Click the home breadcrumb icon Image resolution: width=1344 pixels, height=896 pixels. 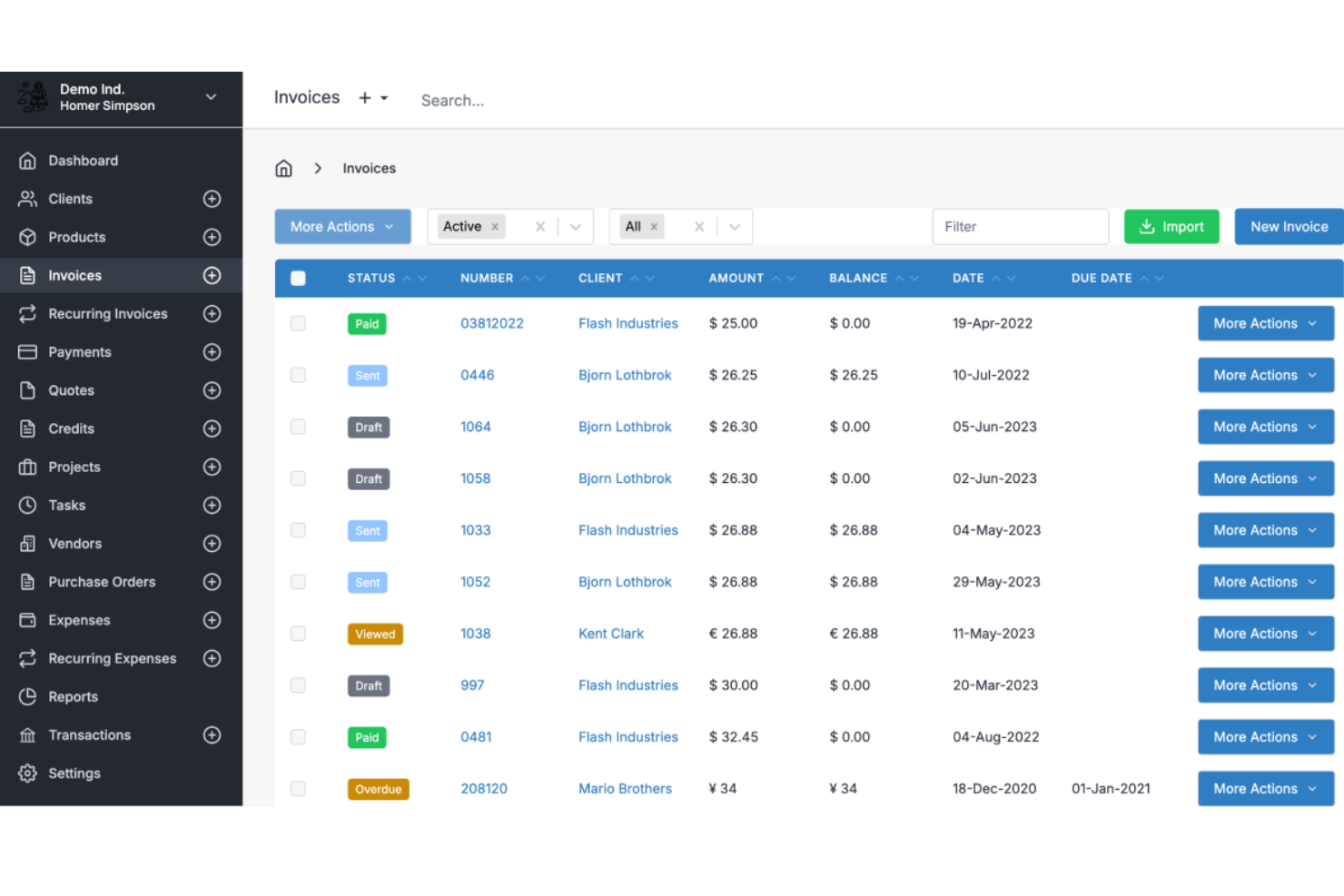pyautogui.click(x=283, y=168)
